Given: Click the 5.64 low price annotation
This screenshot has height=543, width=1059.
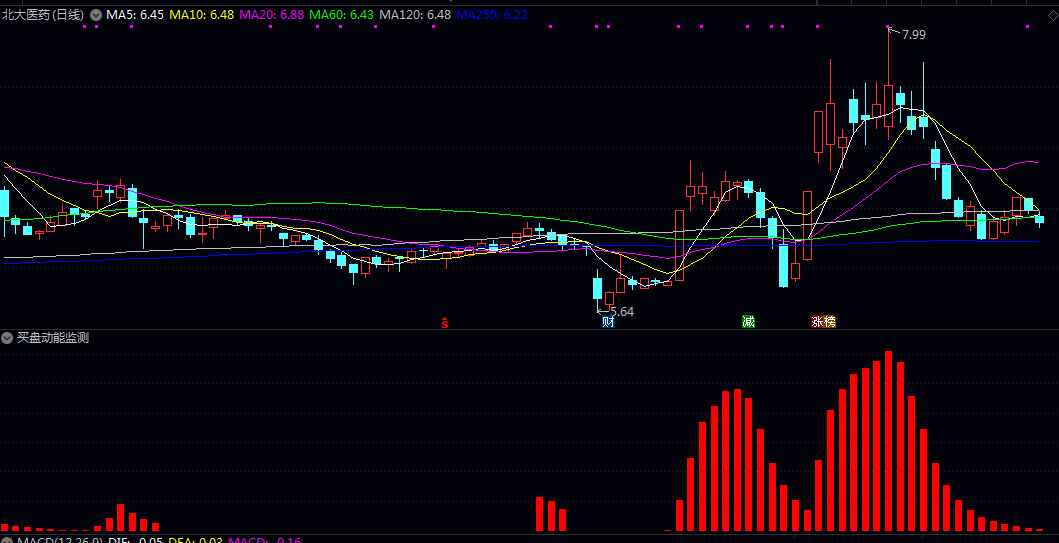Looking at the screenshot, I should point(621,311).
